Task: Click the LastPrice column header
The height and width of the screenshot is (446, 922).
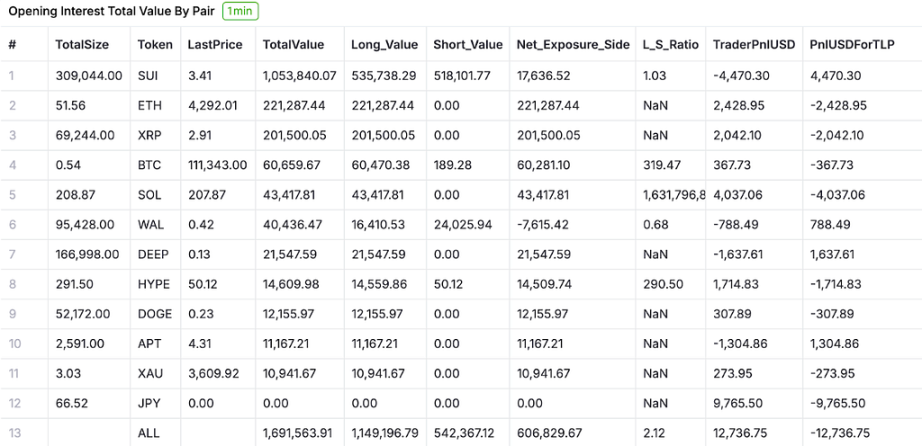Action: pyautogui.click(x=214, y=45)
